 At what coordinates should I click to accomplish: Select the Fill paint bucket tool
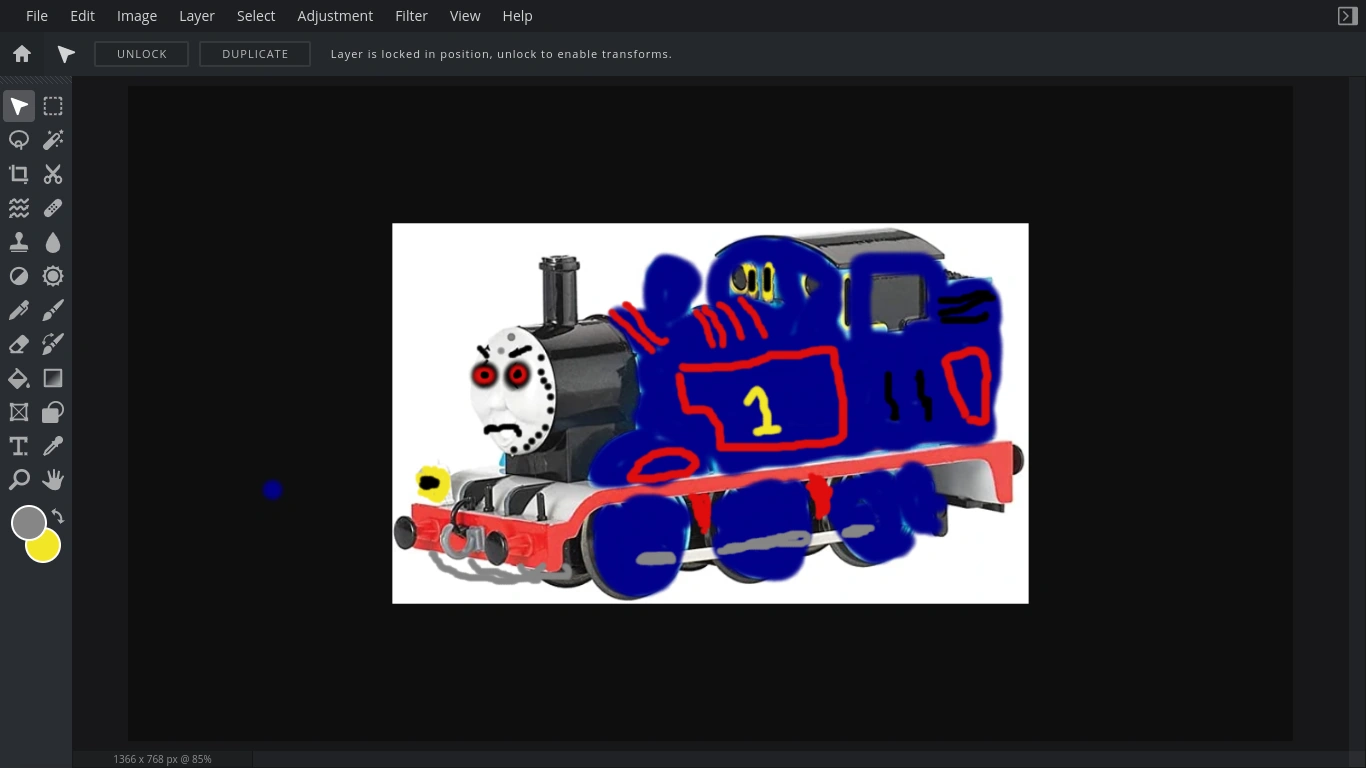[x=19, y=378]
